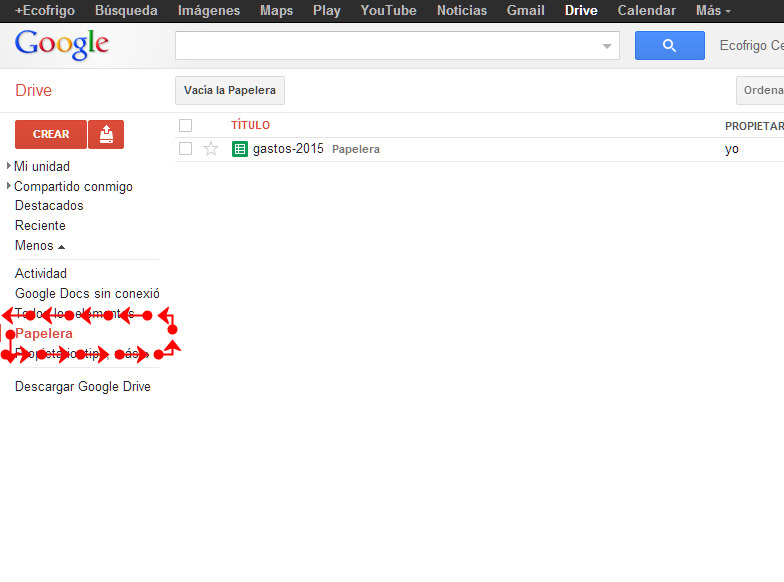The width and height of the screenshot is (784, 582).
Task: Click the Google logo
Action: [x=62, y=44]
